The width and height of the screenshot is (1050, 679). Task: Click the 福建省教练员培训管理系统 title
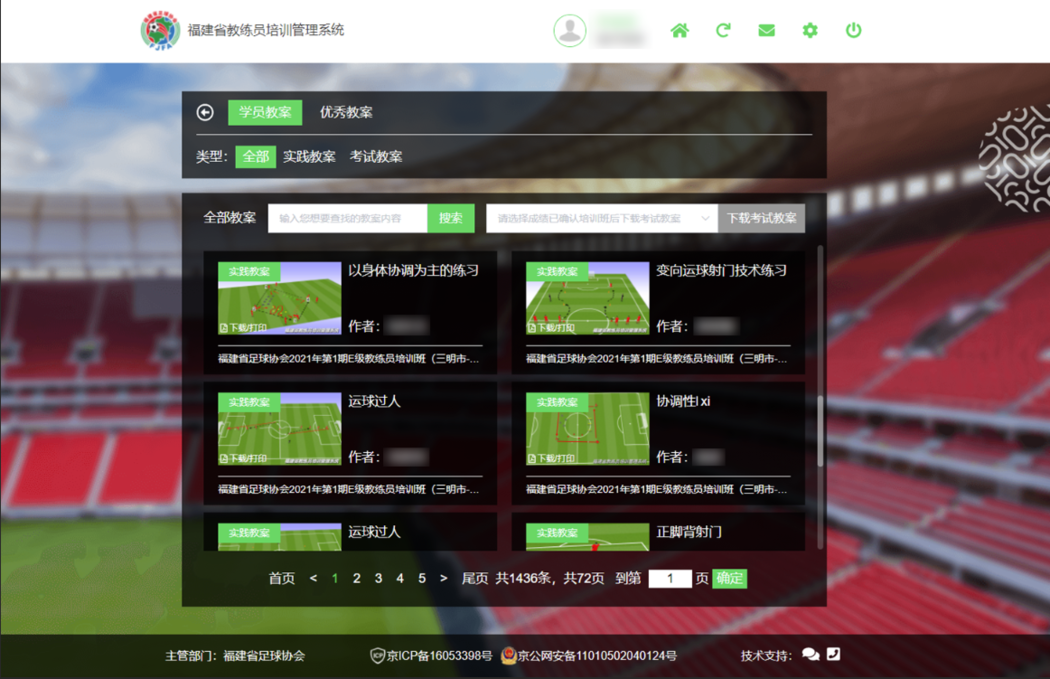point(266,30)
